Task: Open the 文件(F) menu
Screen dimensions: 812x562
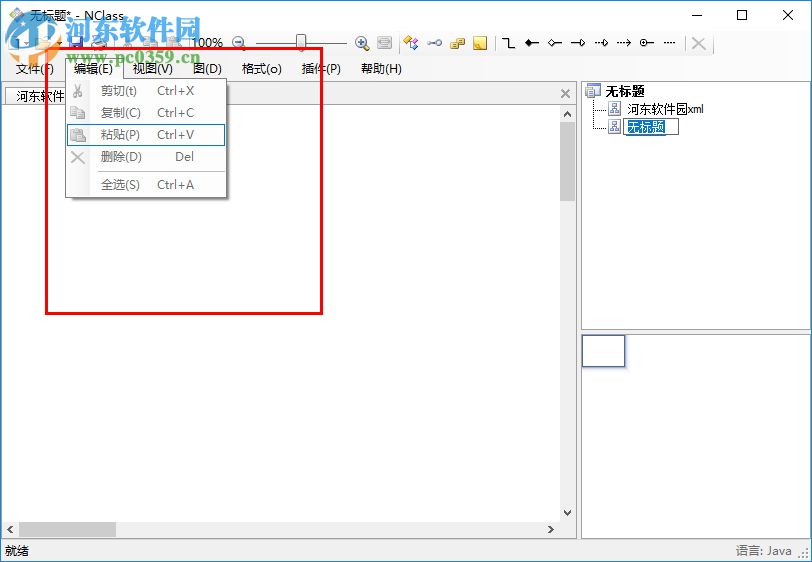Action: 35,69
